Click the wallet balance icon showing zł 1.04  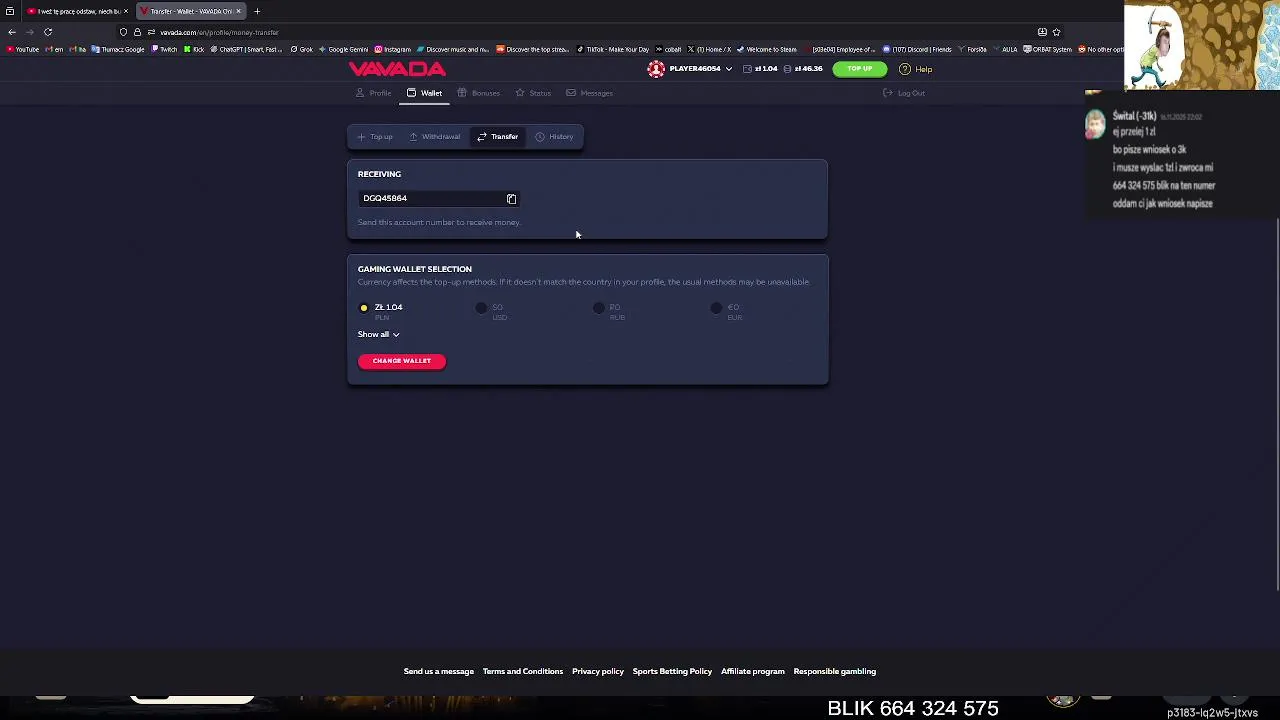(747, 69)
